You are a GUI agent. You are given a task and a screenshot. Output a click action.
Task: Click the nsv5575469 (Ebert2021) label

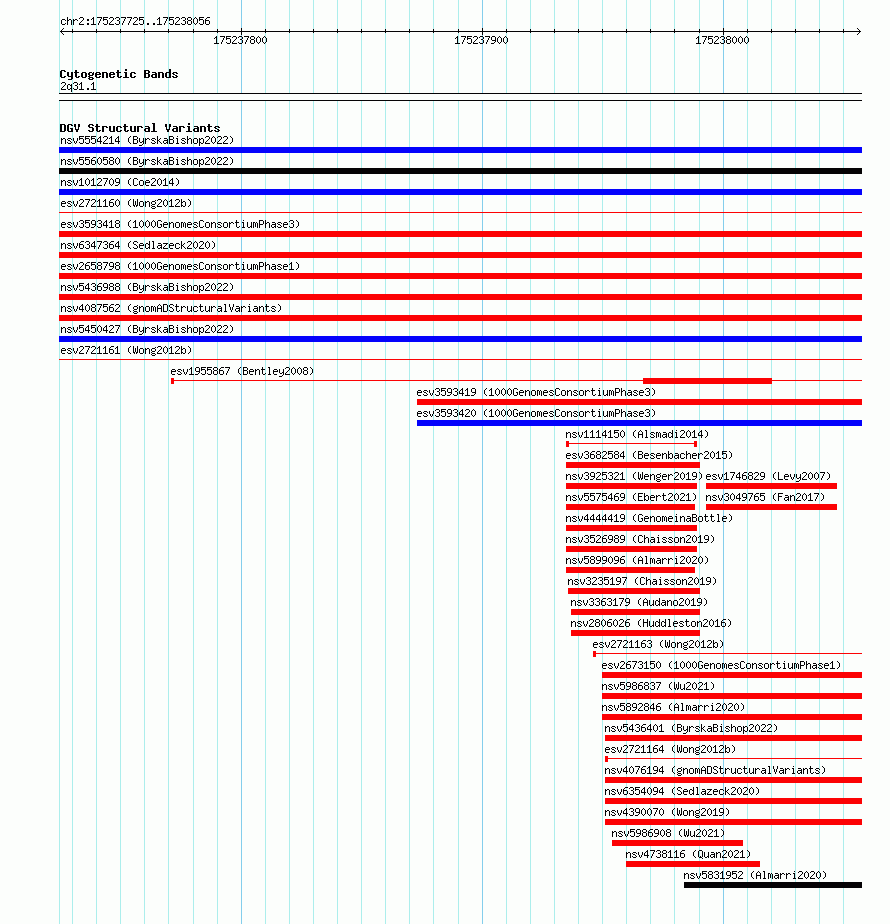click(x=631, y=497)
